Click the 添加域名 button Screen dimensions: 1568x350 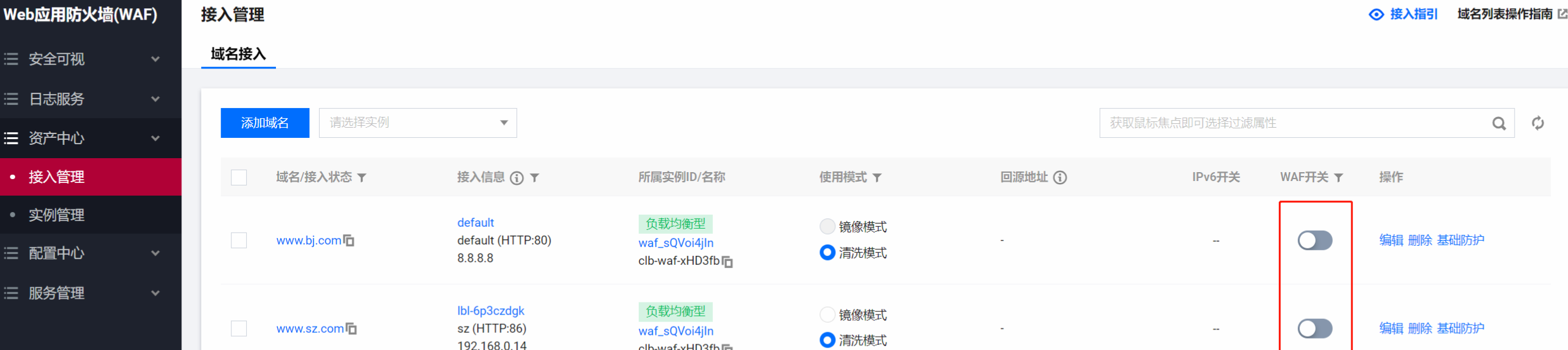click(265, 123)
